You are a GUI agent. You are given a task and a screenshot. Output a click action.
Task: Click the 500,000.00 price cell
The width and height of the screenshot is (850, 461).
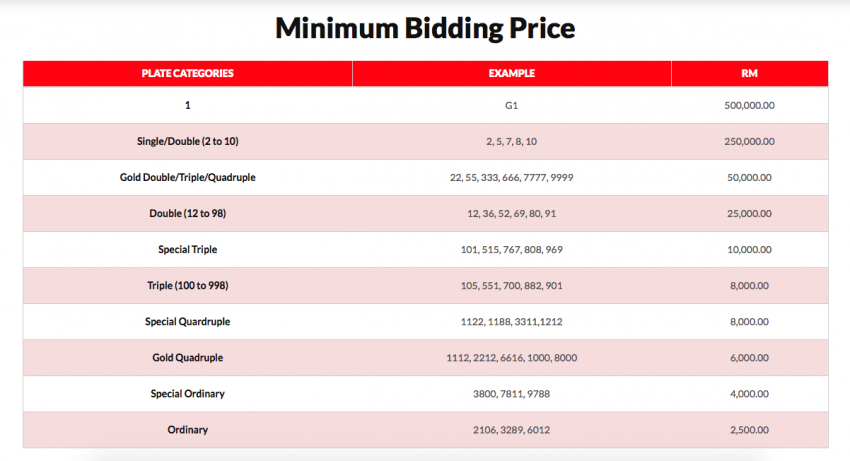(x=749, y=105)
